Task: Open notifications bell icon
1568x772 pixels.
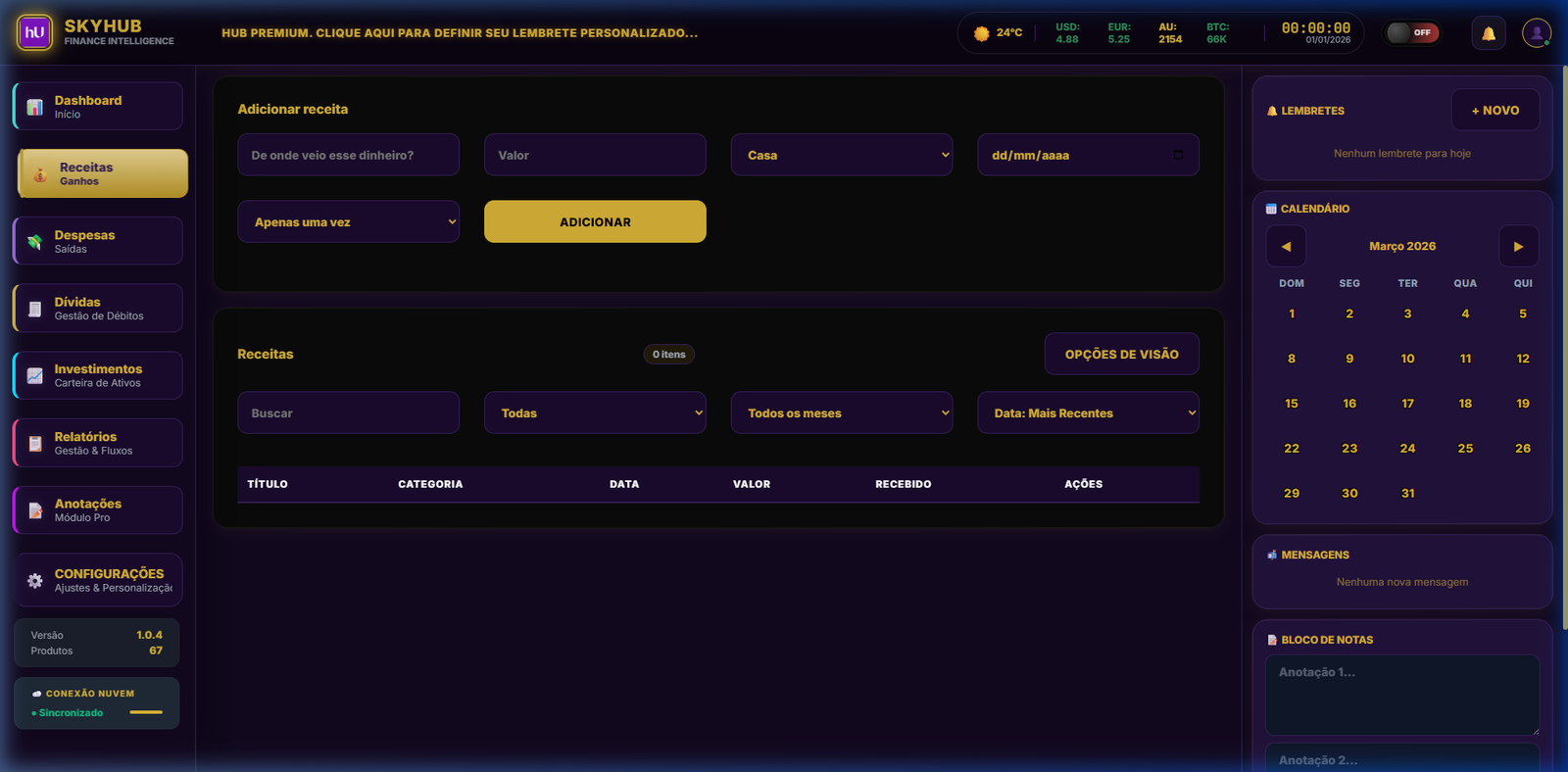Action: point(1488,33)
